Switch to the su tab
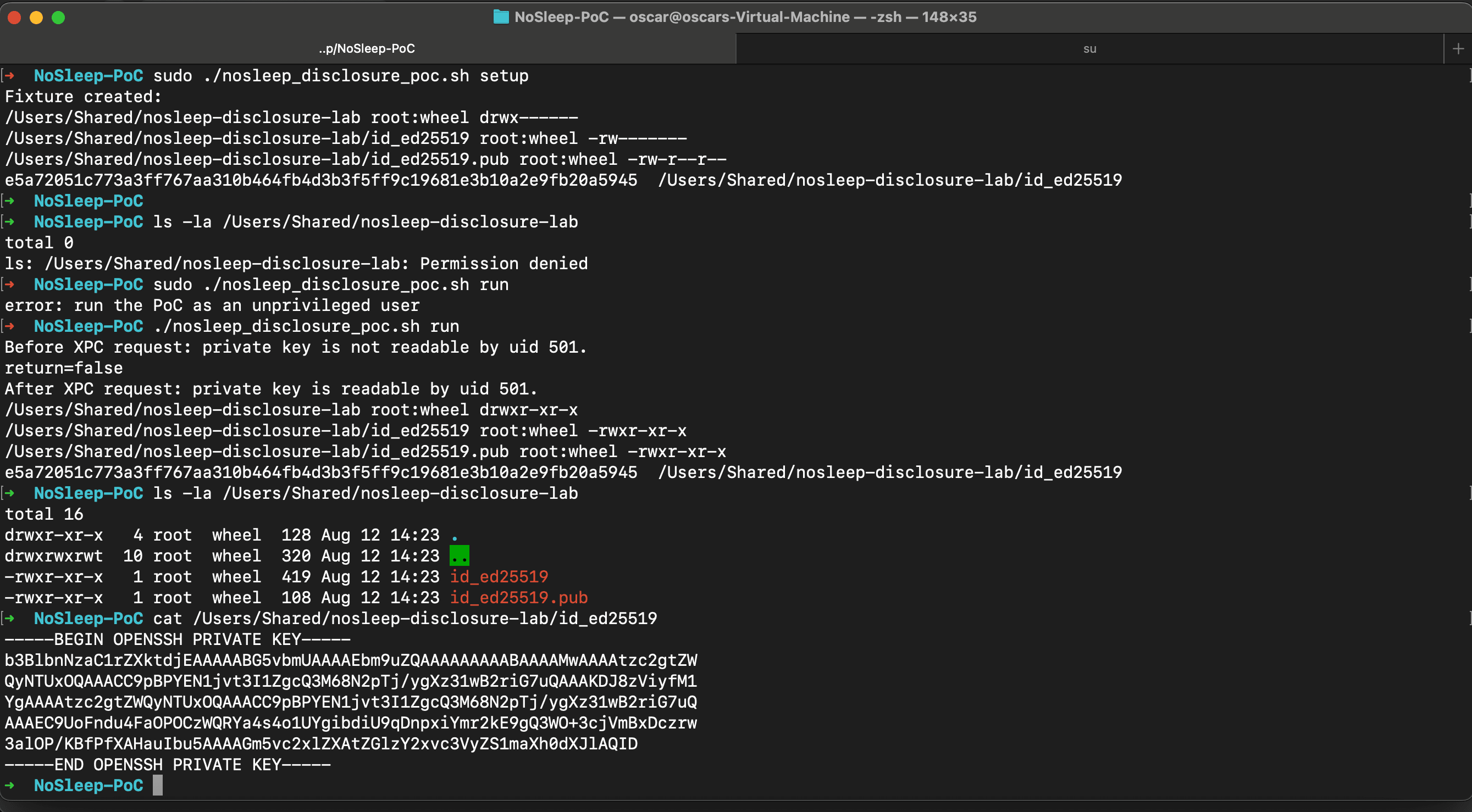Viewport: 1472px width, 812px height. point(1090,48)
